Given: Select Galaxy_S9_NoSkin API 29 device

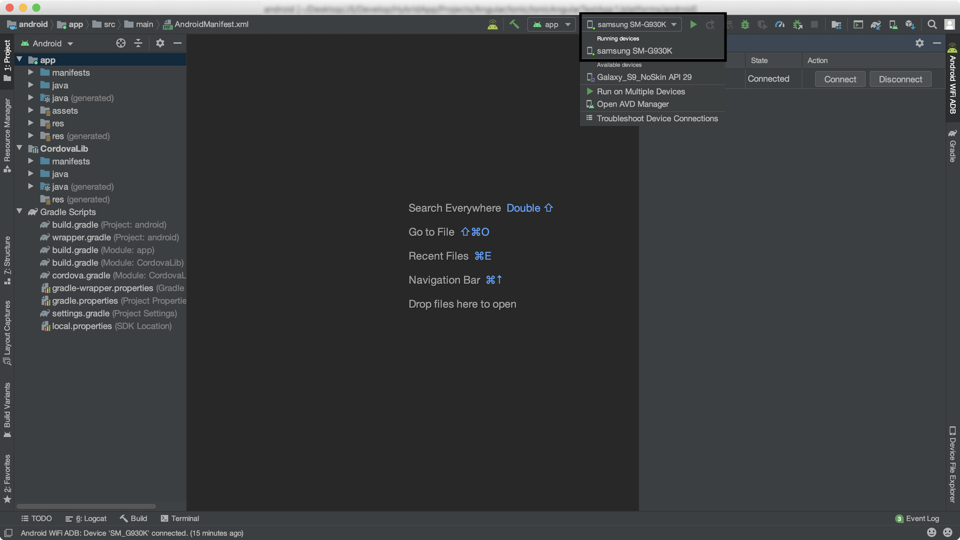Looking at the screenshot, I should point(653,77).
